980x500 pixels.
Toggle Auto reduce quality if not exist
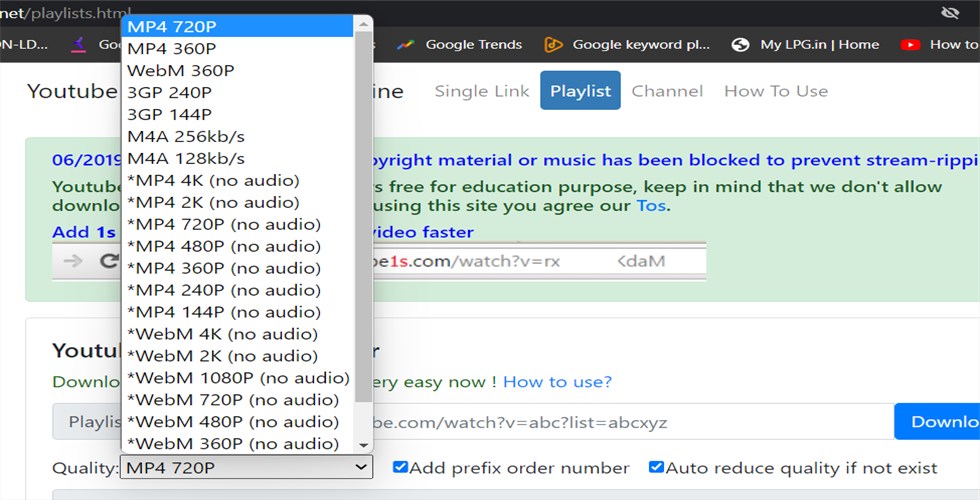point(656,467)
